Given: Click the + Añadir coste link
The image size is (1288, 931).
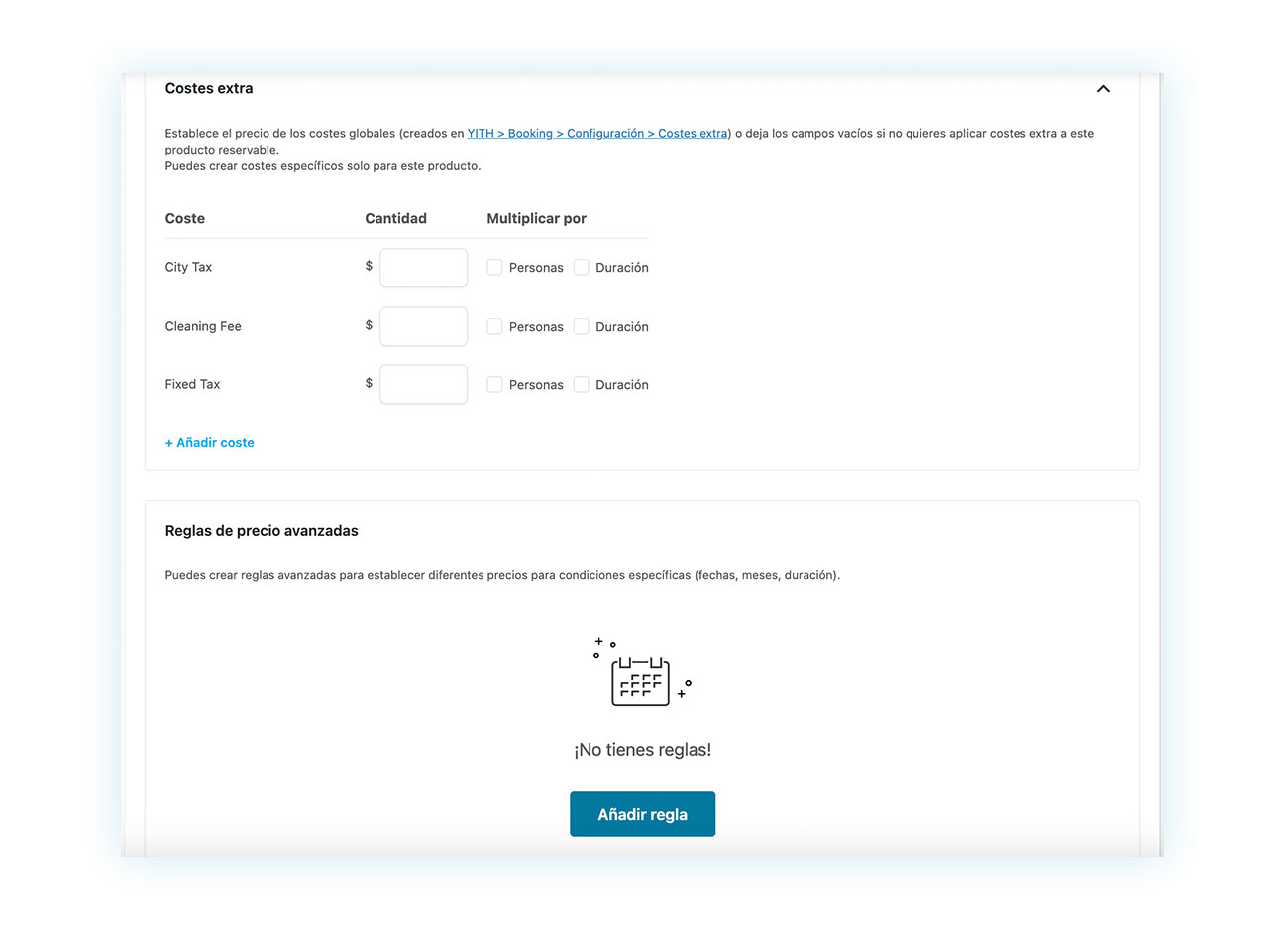Looking at the screenshot, I should click(210, 443).
